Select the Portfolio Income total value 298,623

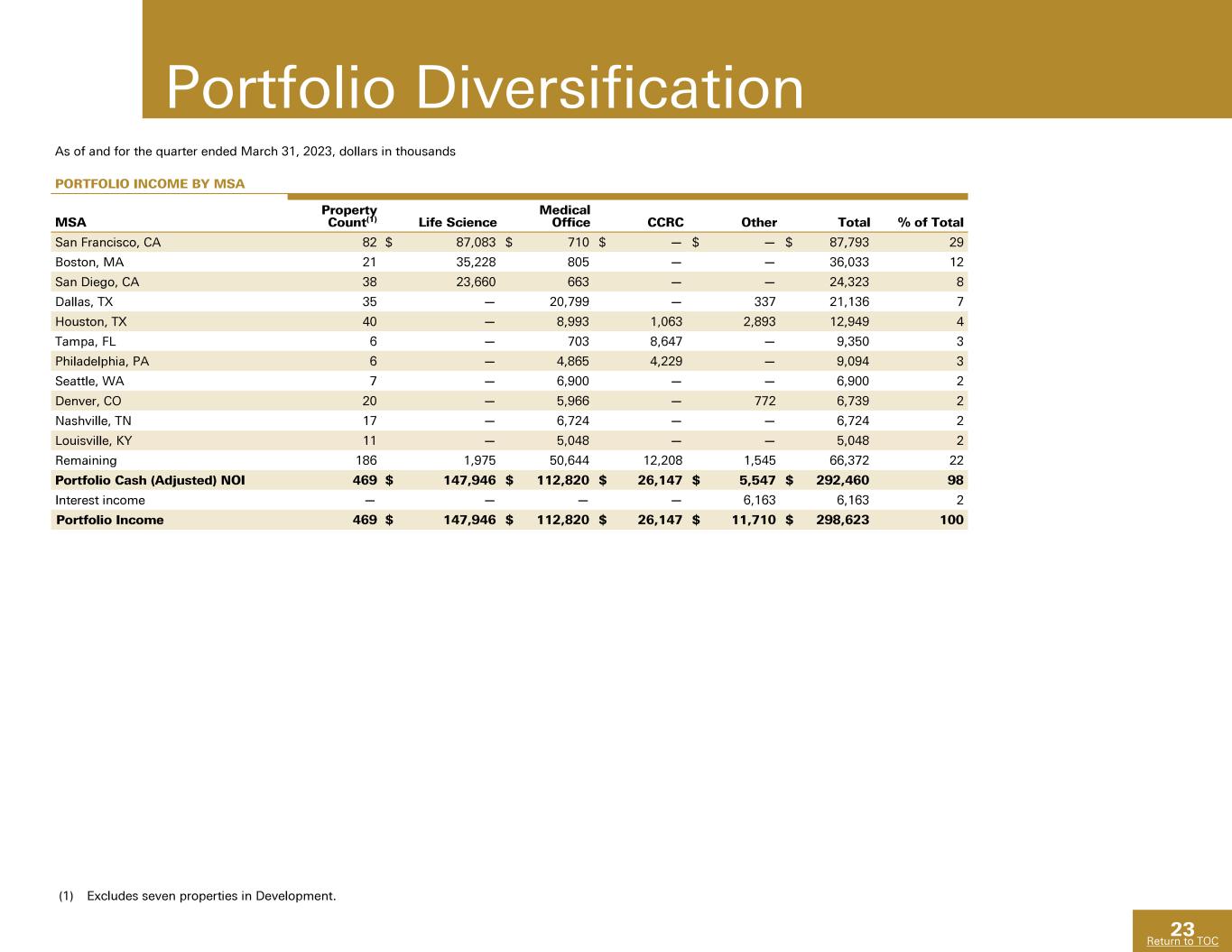click(842, 520)
